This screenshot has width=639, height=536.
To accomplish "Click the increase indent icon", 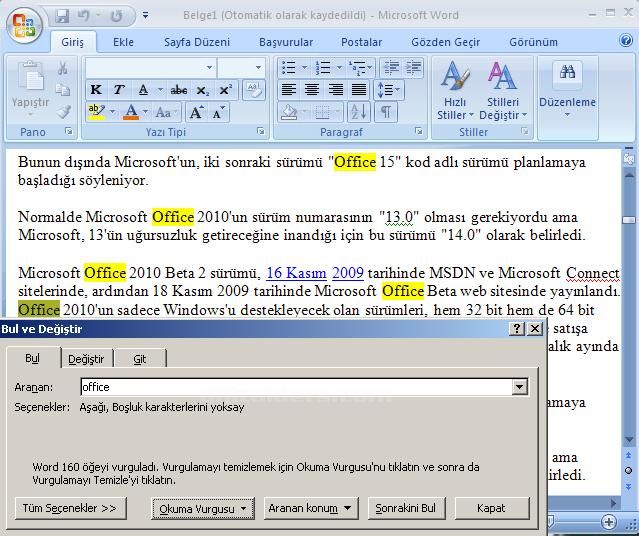I will [413, 68].
